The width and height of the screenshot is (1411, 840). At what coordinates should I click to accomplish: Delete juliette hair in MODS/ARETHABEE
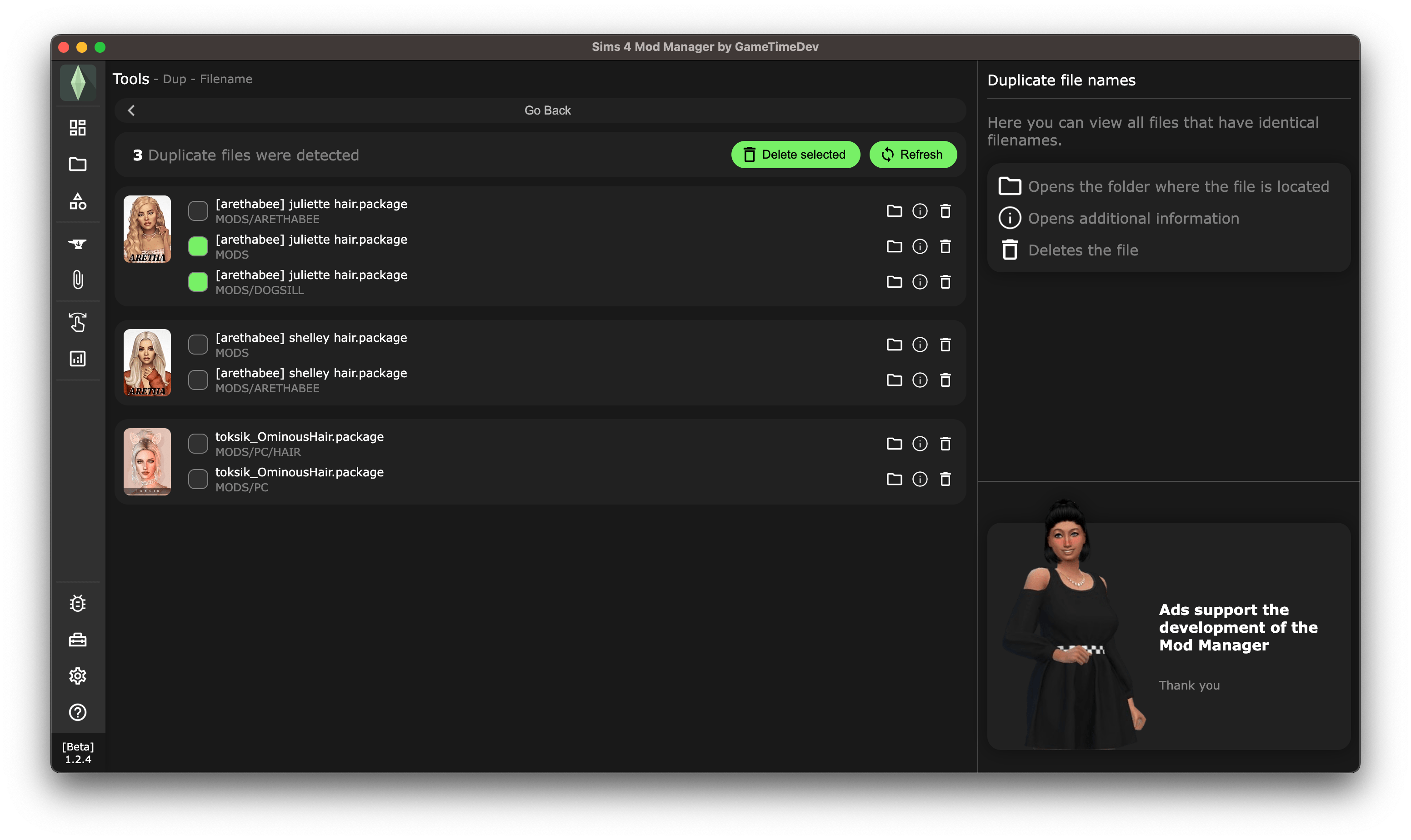point(945,211)
